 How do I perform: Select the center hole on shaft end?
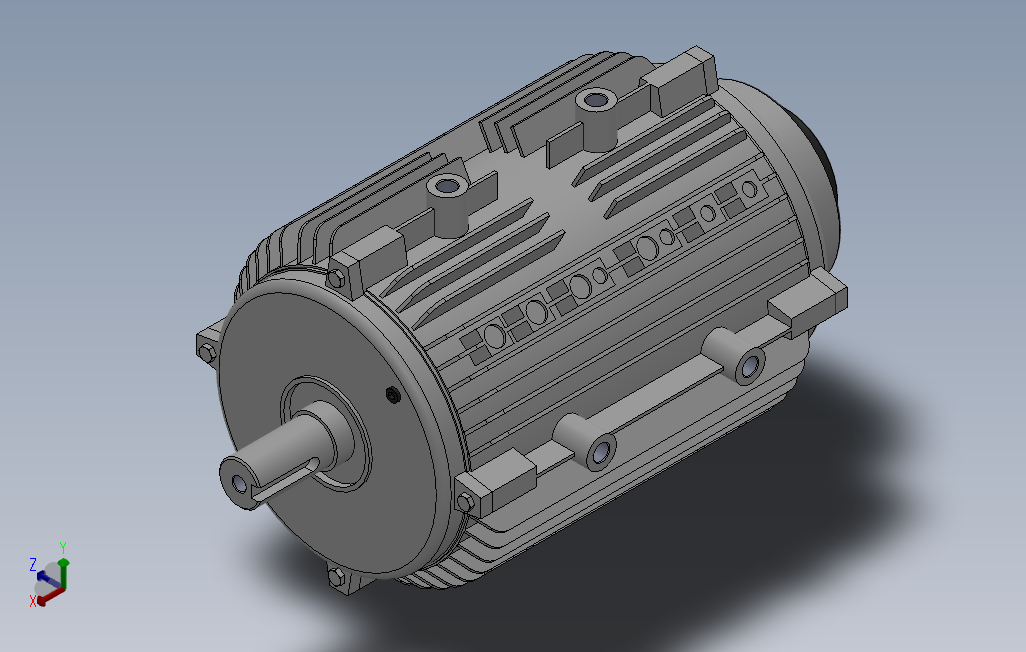[239, 484]
